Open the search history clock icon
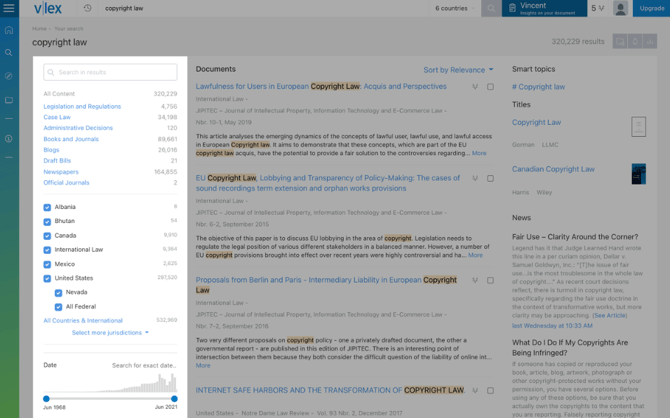This screenshot has height=418, width=670. (88, 8)
